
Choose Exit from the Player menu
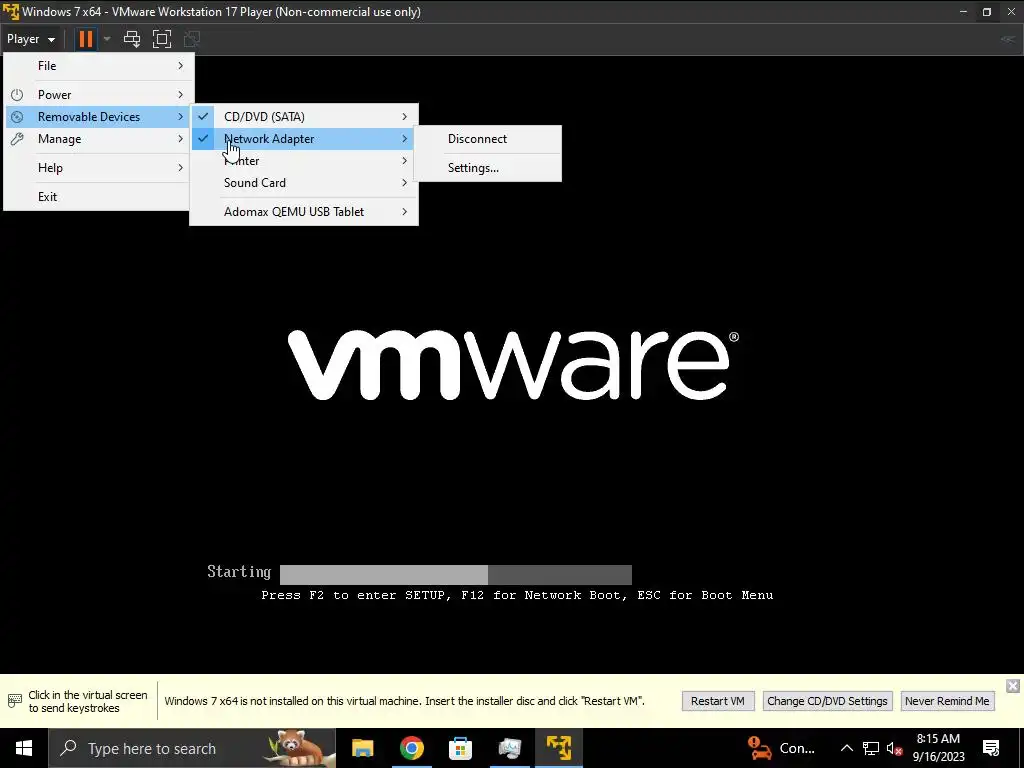[x=99, y=197]
